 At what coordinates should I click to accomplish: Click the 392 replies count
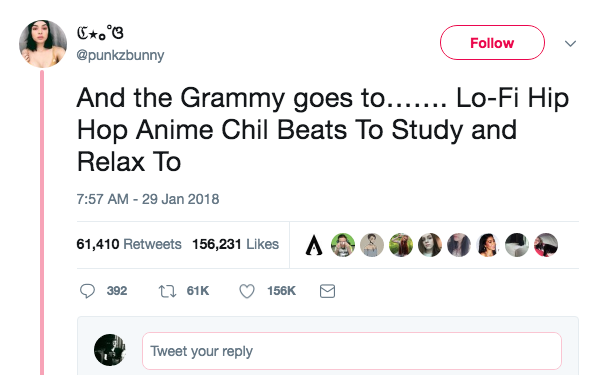click(x=117, y=291)
